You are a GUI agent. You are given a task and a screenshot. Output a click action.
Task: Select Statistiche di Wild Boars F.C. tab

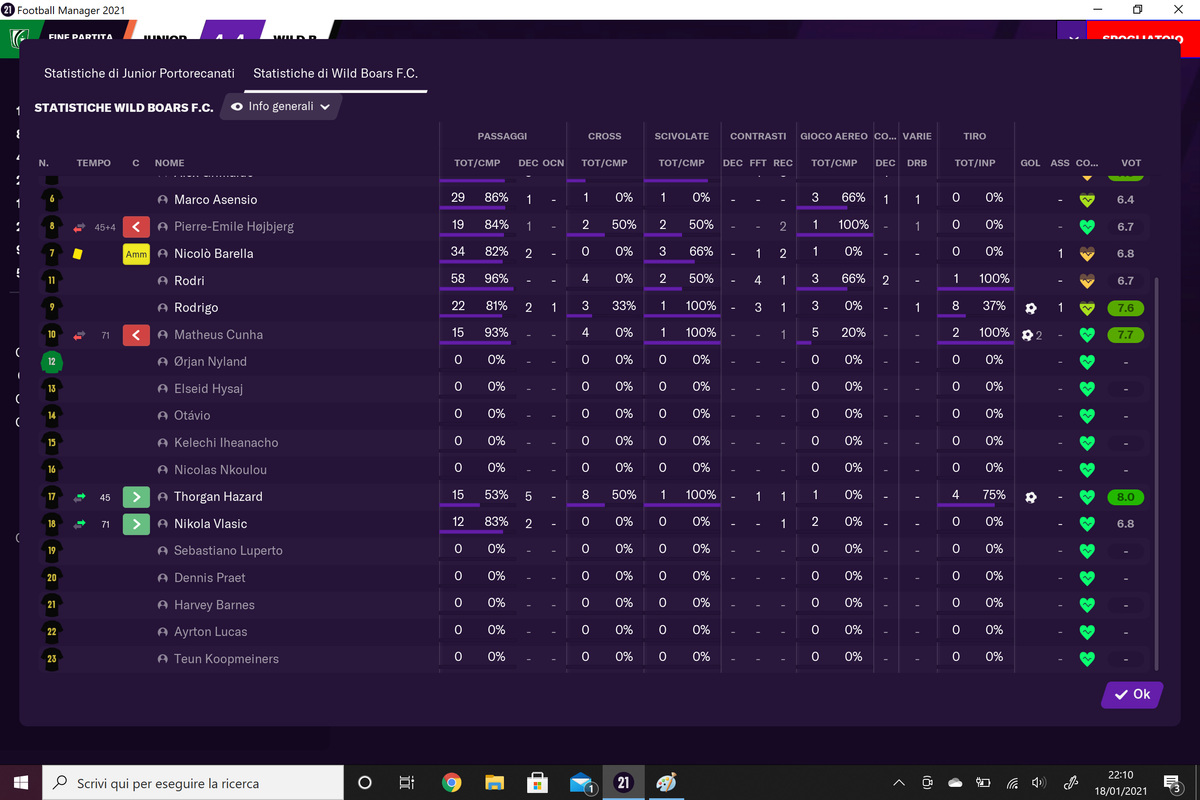[335, 73]
